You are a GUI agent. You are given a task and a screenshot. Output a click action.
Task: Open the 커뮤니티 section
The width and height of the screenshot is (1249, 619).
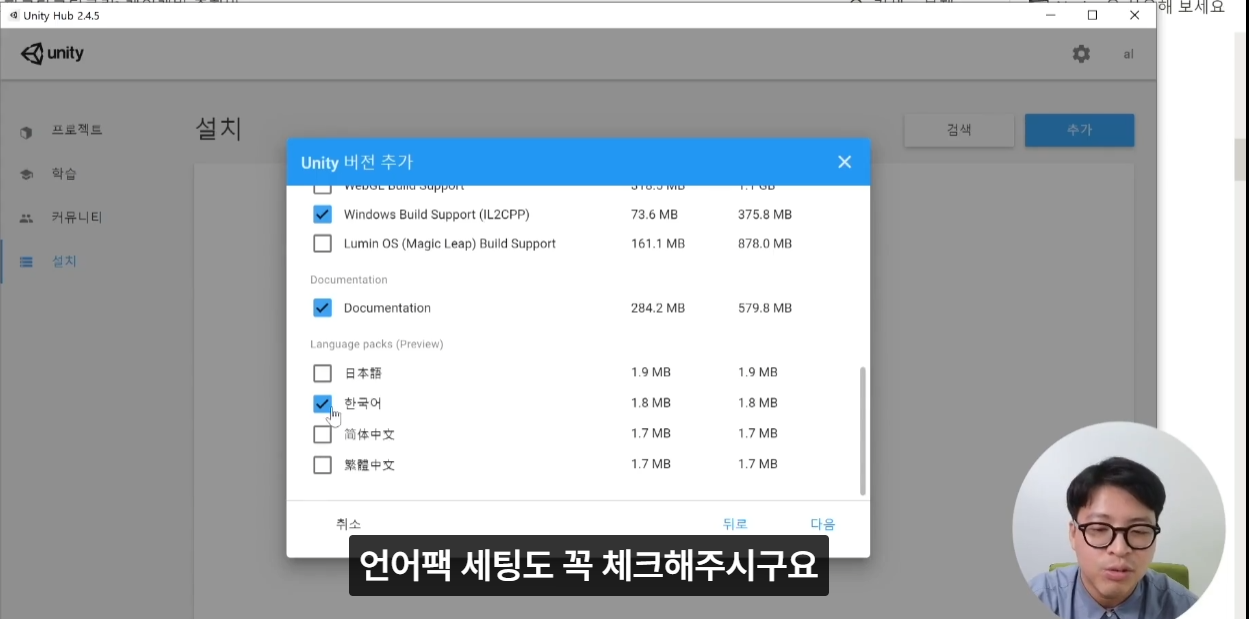tap(77, 218)
